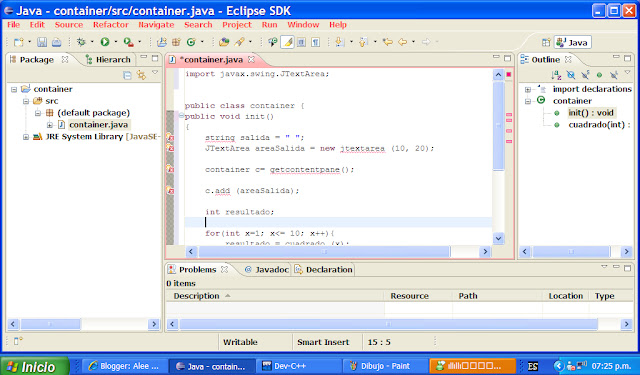Viewport: 640px width, 375px height.
Task: Click the Open Type icon
Action: [224, 42]
